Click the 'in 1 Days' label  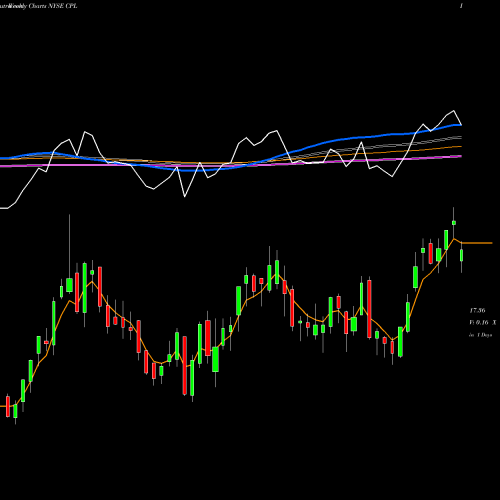[x=481, y=335]
